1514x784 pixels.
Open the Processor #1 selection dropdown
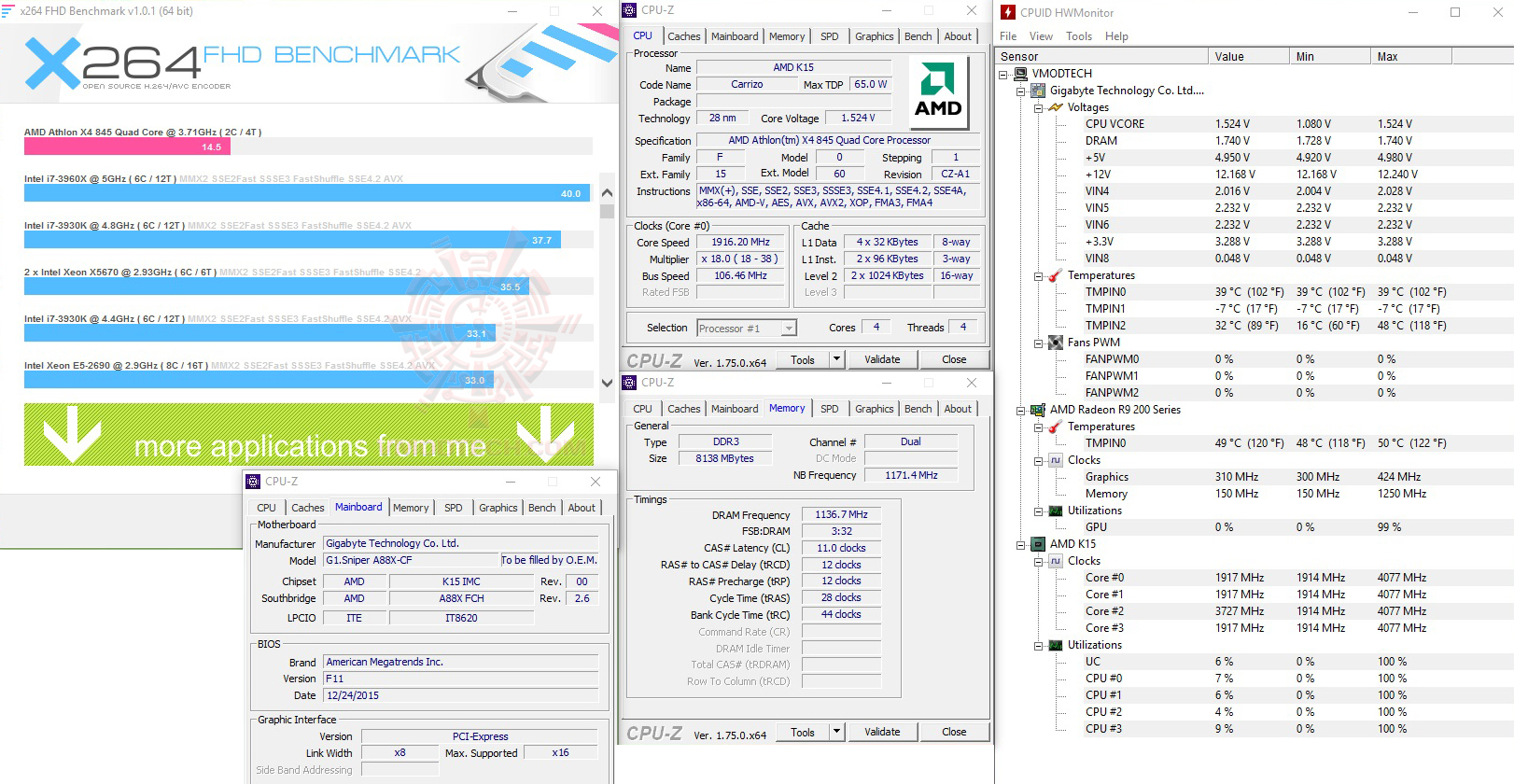(x=790, y=329)
